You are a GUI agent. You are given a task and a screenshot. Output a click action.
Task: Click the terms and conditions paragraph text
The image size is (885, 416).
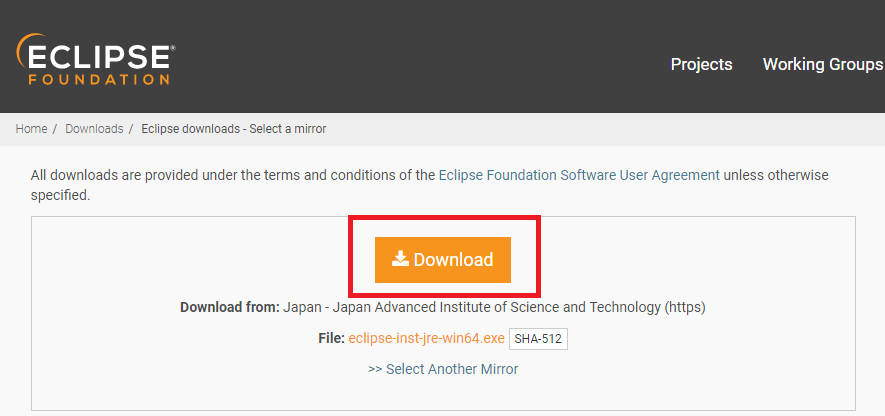pos(429,185)
